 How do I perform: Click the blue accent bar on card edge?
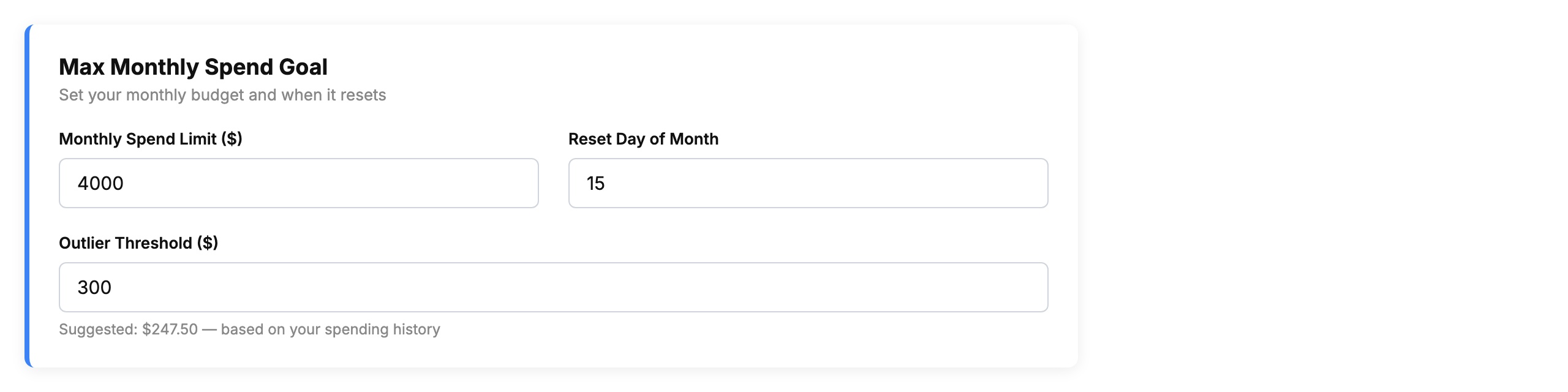pos(28,196)
